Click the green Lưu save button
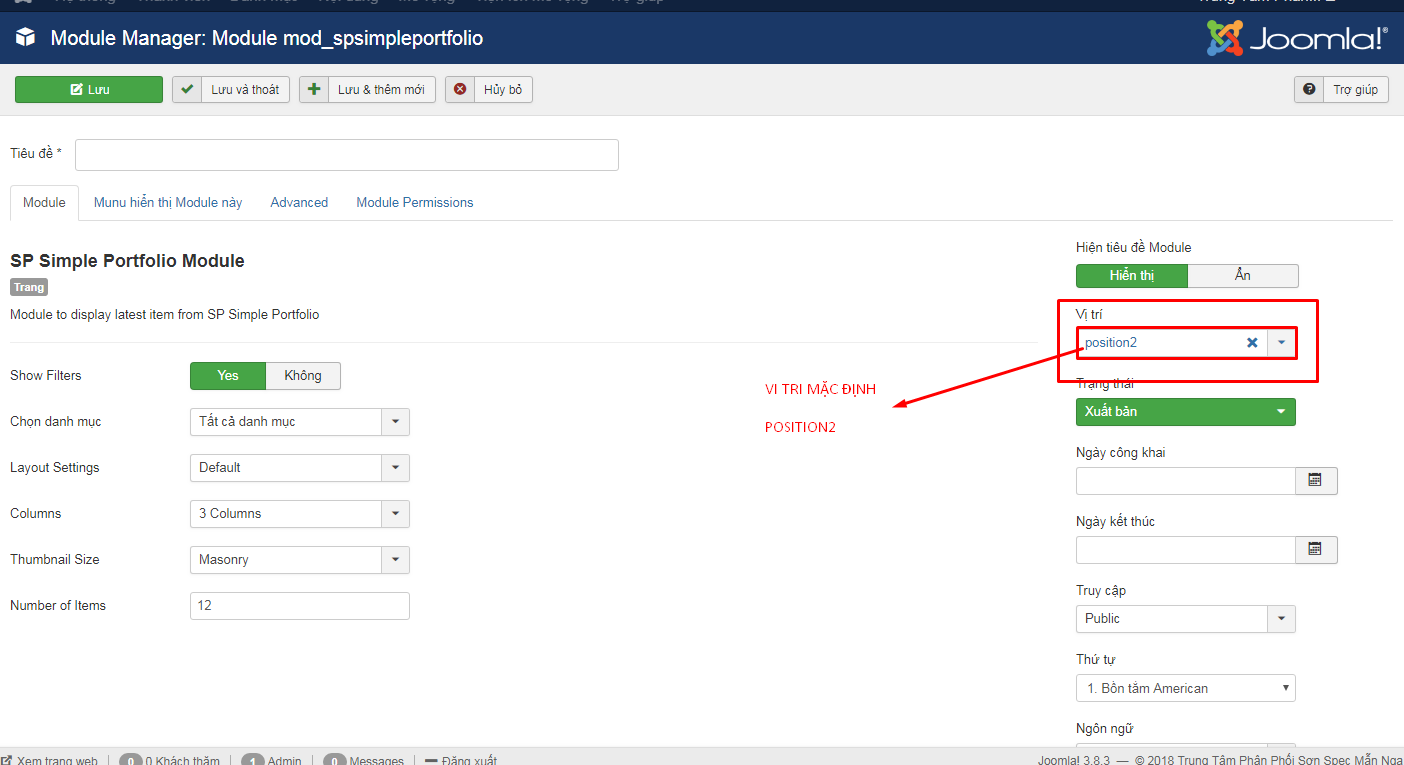 [89, 90]
